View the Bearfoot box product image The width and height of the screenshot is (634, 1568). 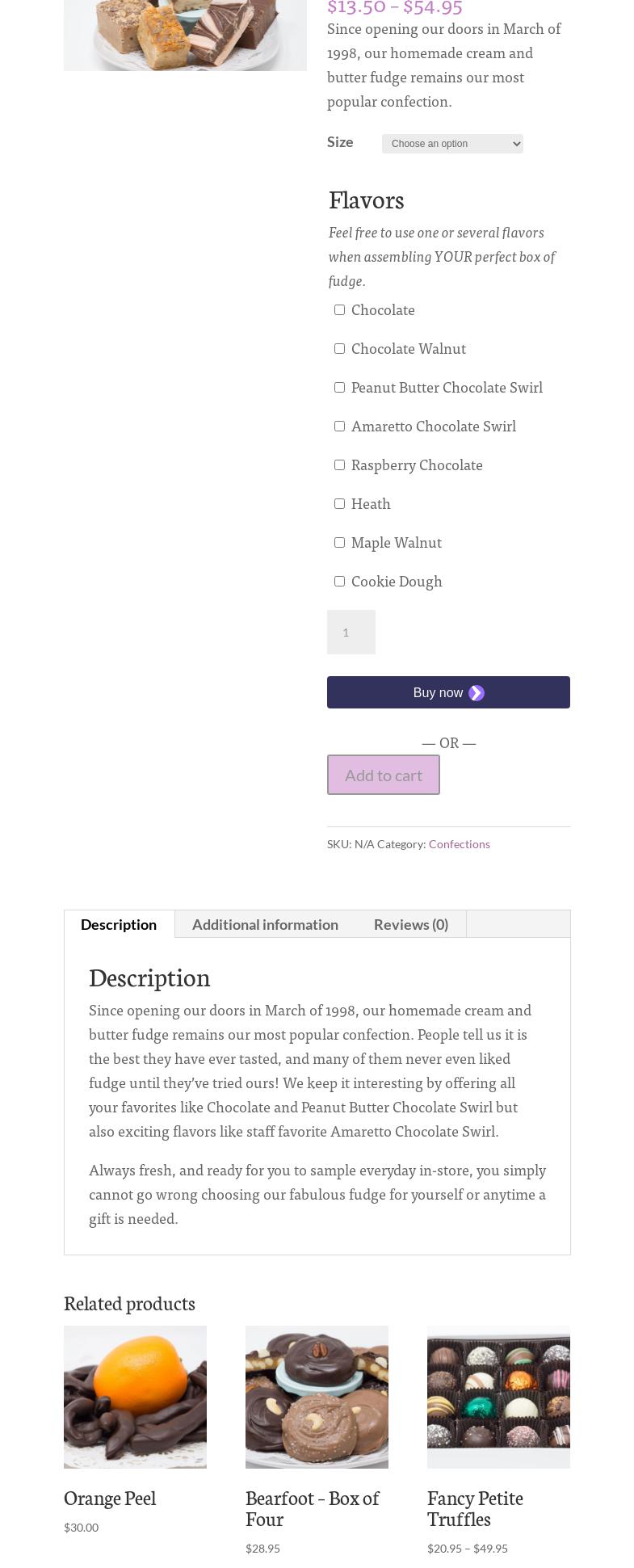(317, 1397)
